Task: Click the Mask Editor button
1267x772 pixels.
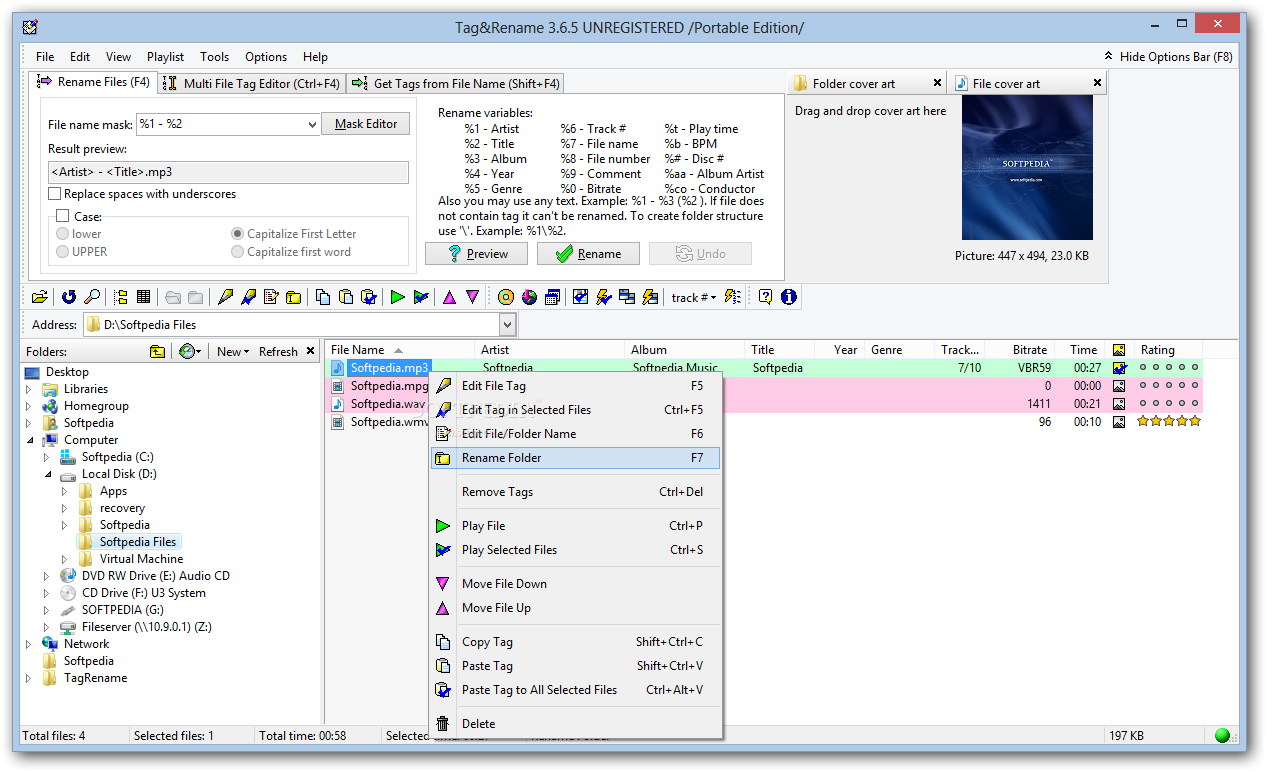Action: point(366,124)
